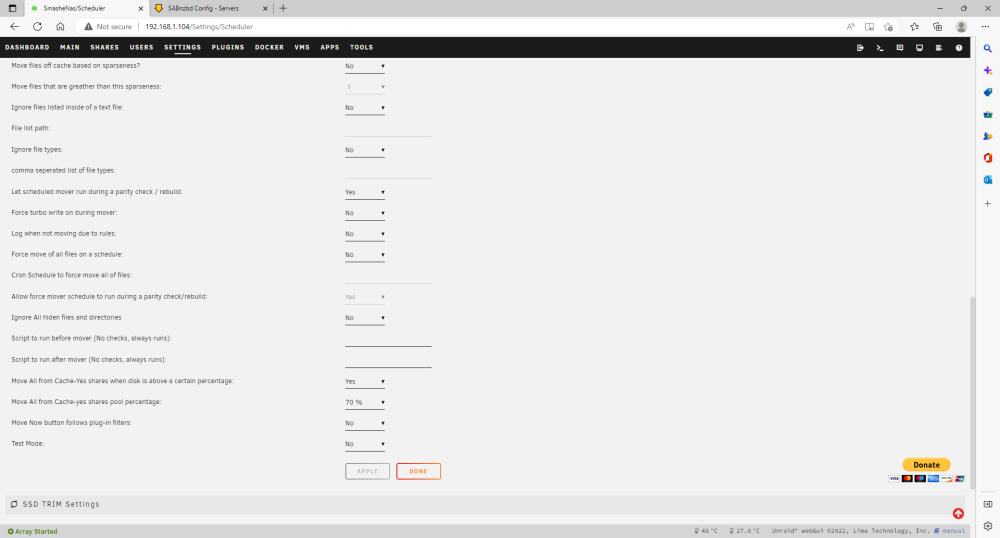1000x538 pixels.
Task: Click the Unraid info monitor icon
Action: point(919,48)
